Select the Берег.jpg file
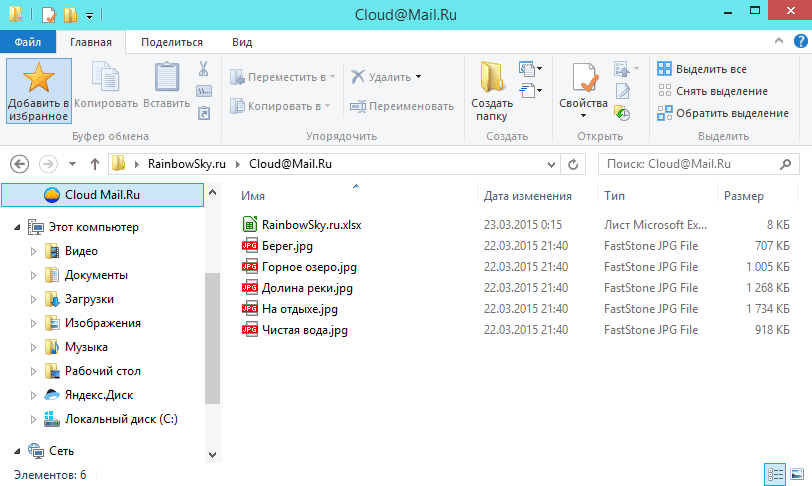 point(287,246)
